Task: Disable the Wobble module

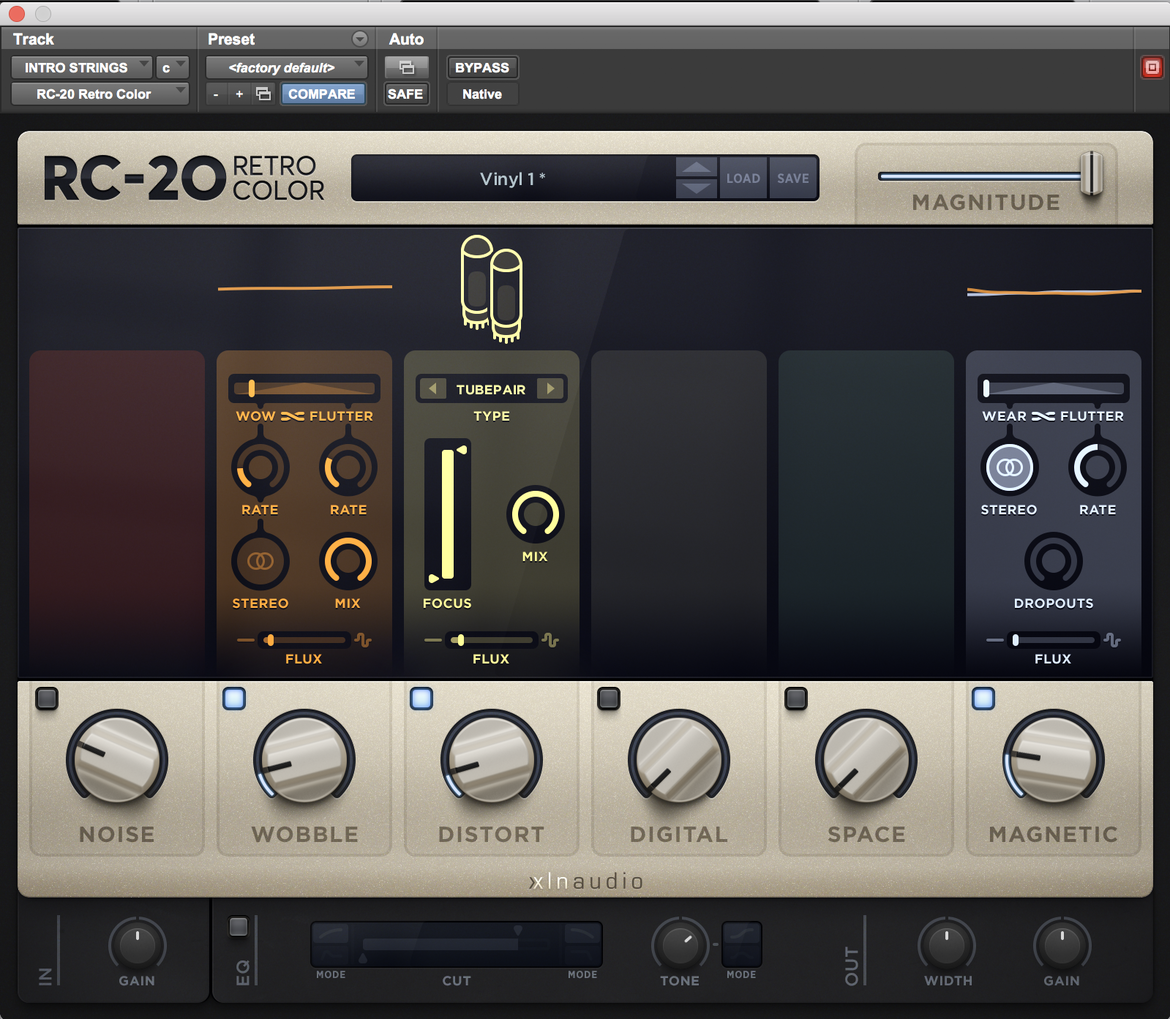Action: 234,698
